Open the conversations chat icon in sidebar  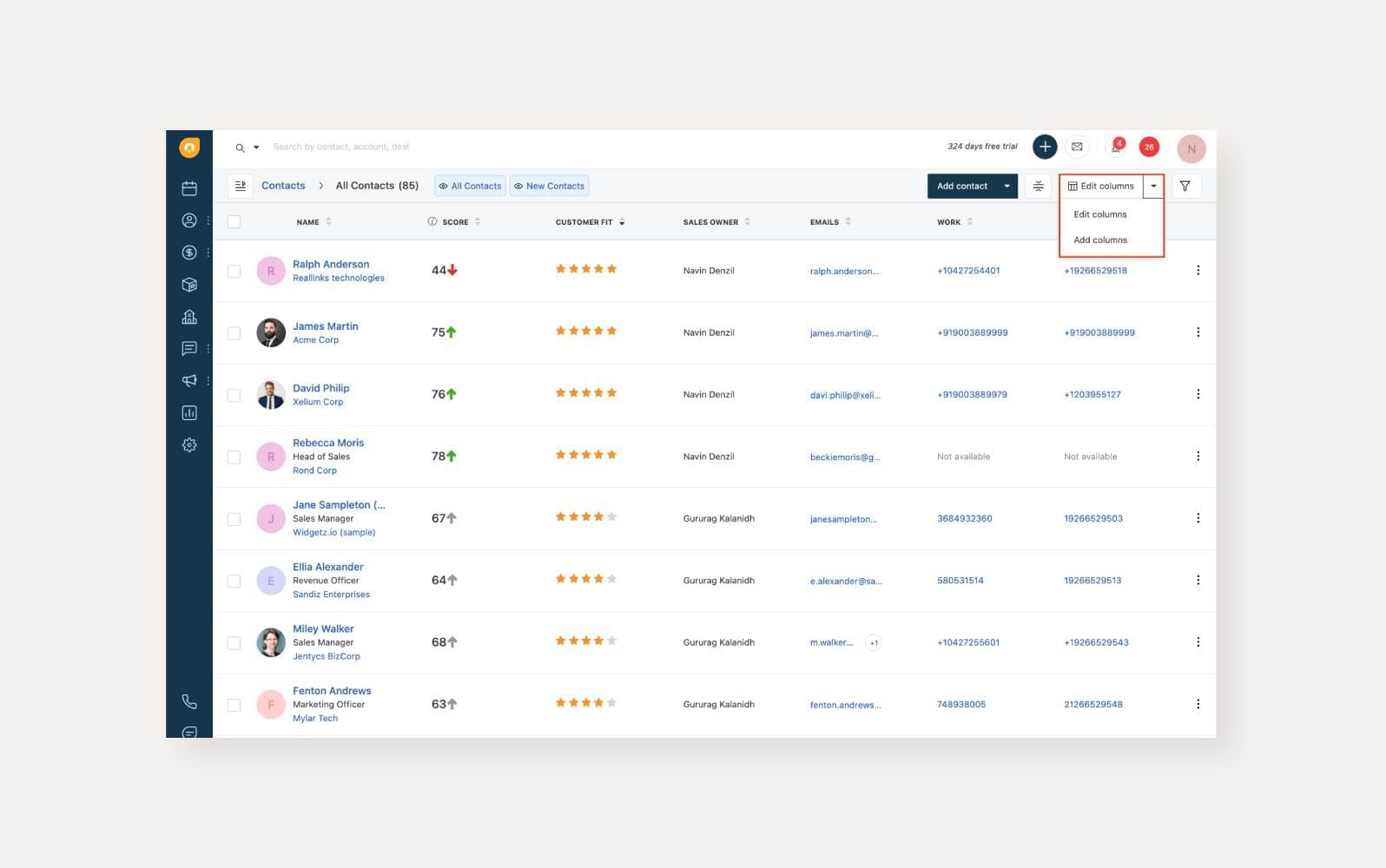click(189, 349)
